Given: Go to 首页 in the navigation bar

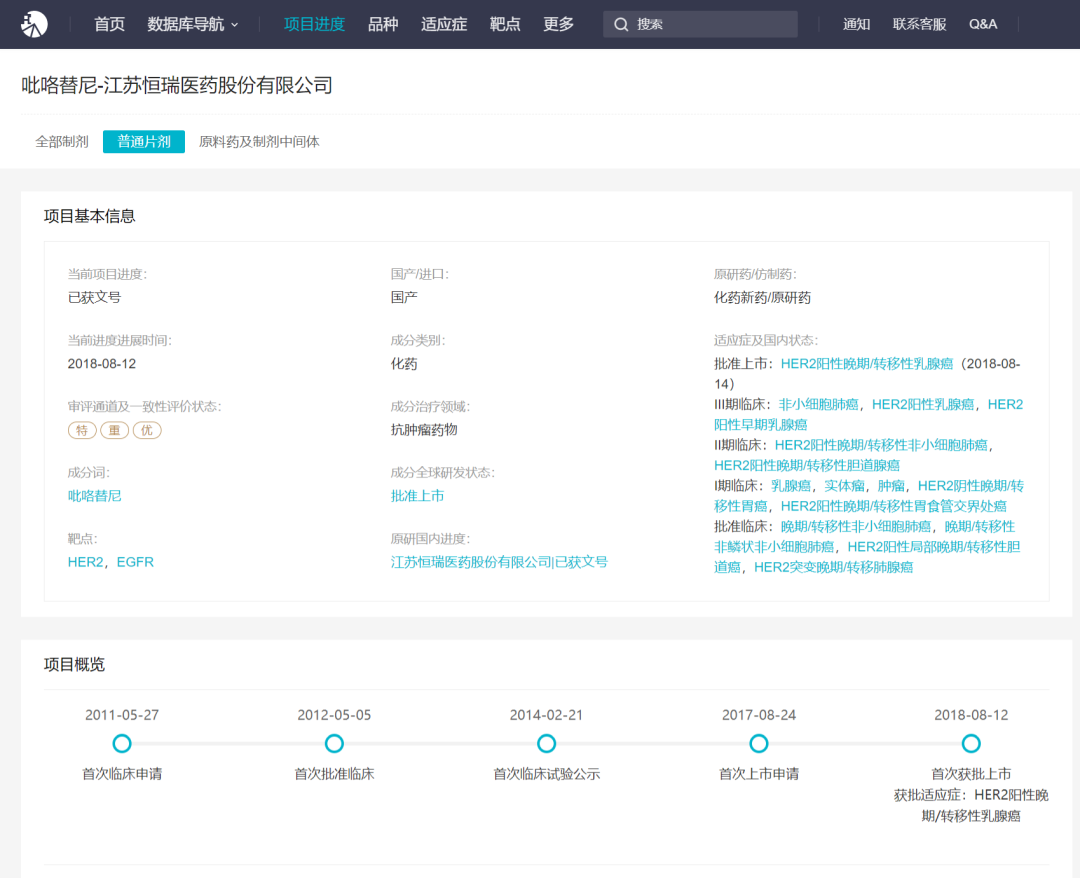Looking at the screenshot, I should [109, 24].
